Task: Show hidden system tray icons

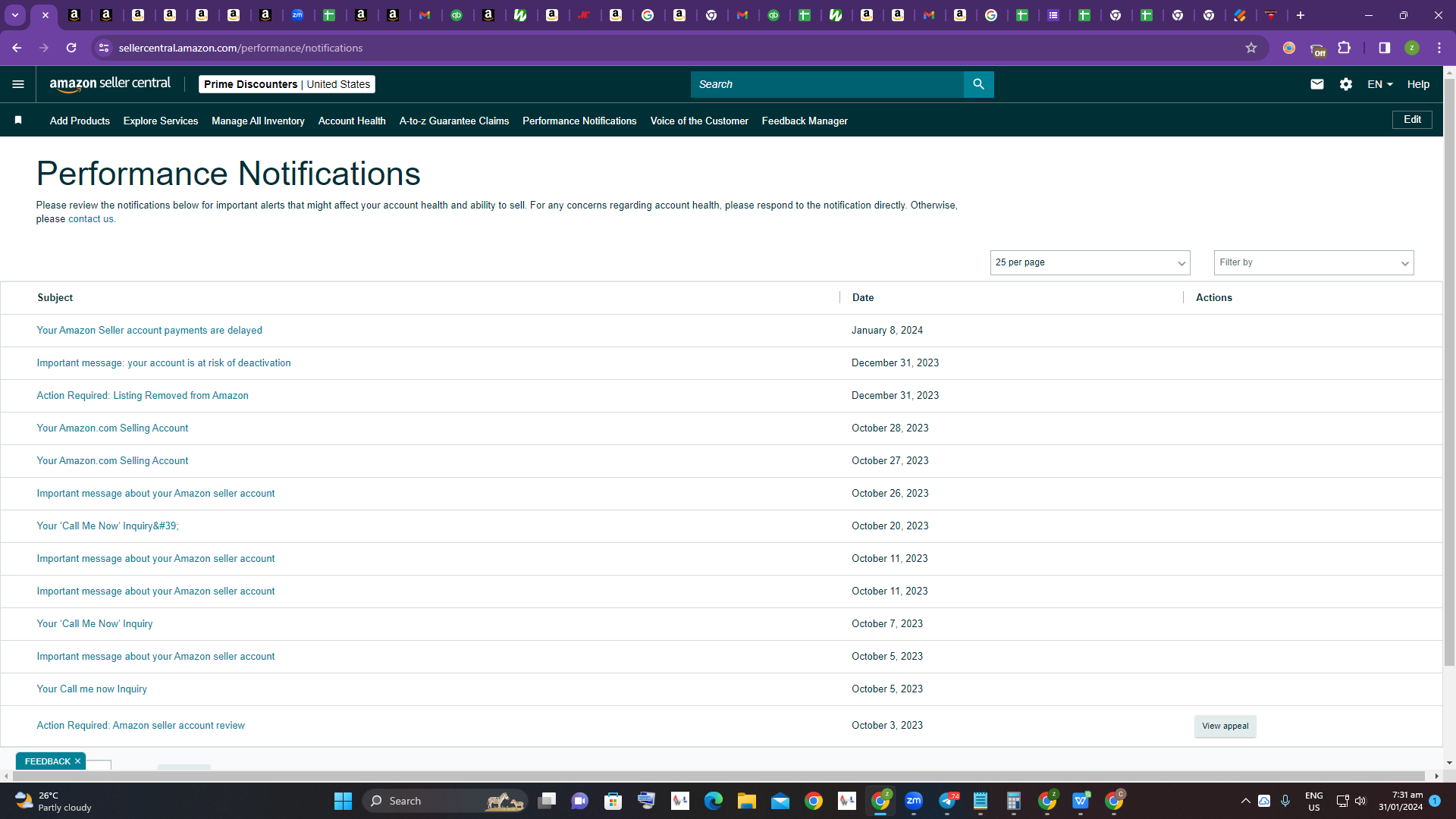Action: 1245,801
